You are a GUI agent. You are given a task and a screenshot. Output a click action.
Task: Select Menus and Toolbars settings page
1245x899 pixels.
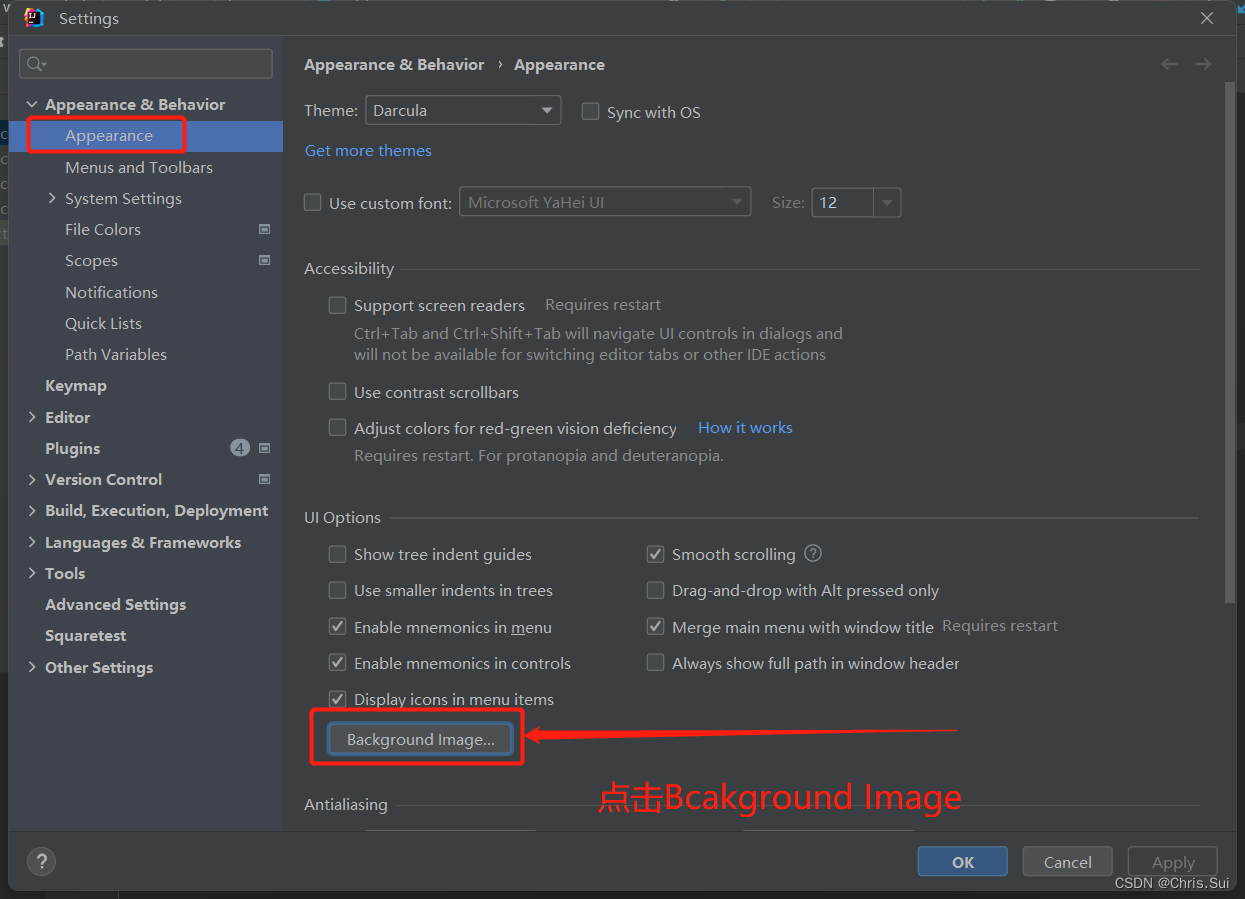tap(139, 167)
